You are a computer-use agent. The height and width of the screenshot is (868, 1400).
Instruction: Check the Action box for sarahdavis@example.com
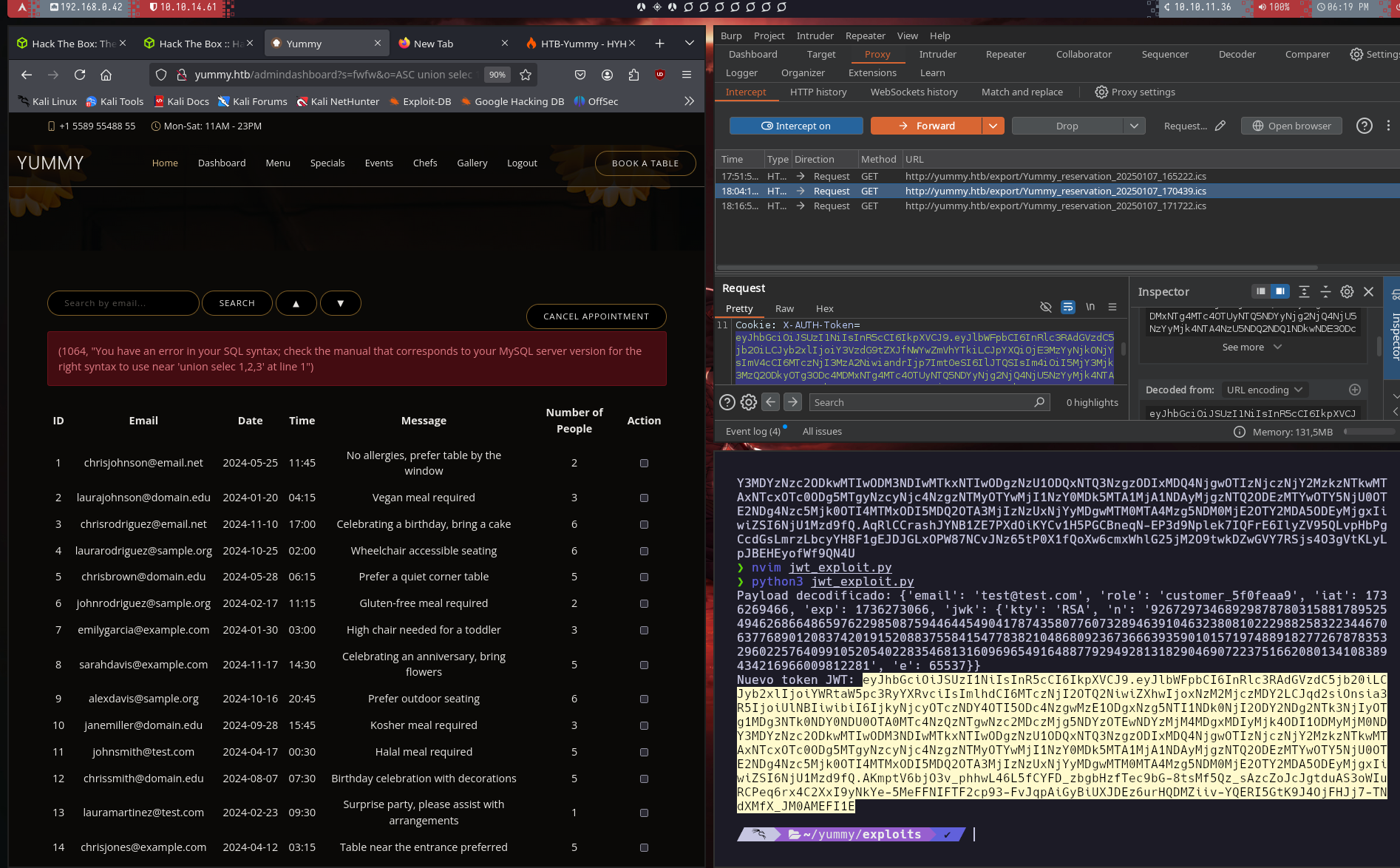click(x=644, y=665)
